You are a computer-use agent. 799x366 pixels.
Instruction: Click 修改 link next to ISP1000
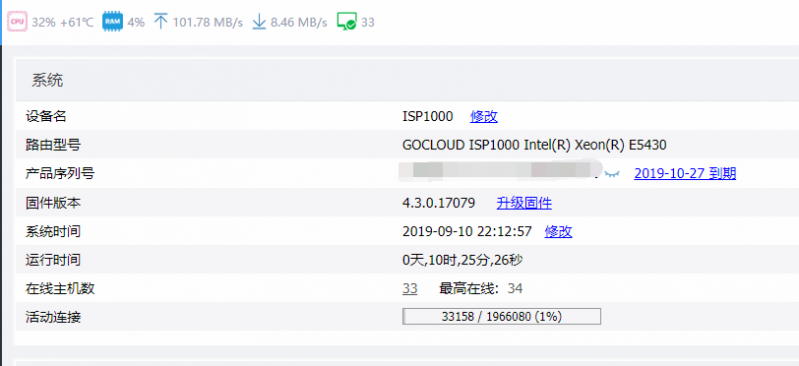[x=484, y=116]
